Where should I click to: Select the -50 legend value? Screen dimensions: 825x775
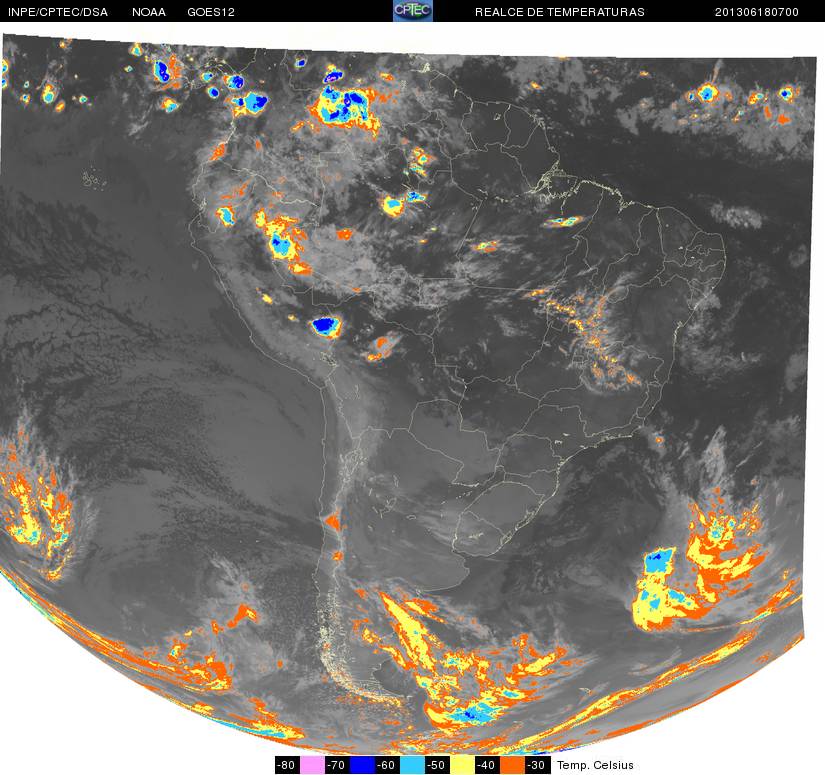438,765
